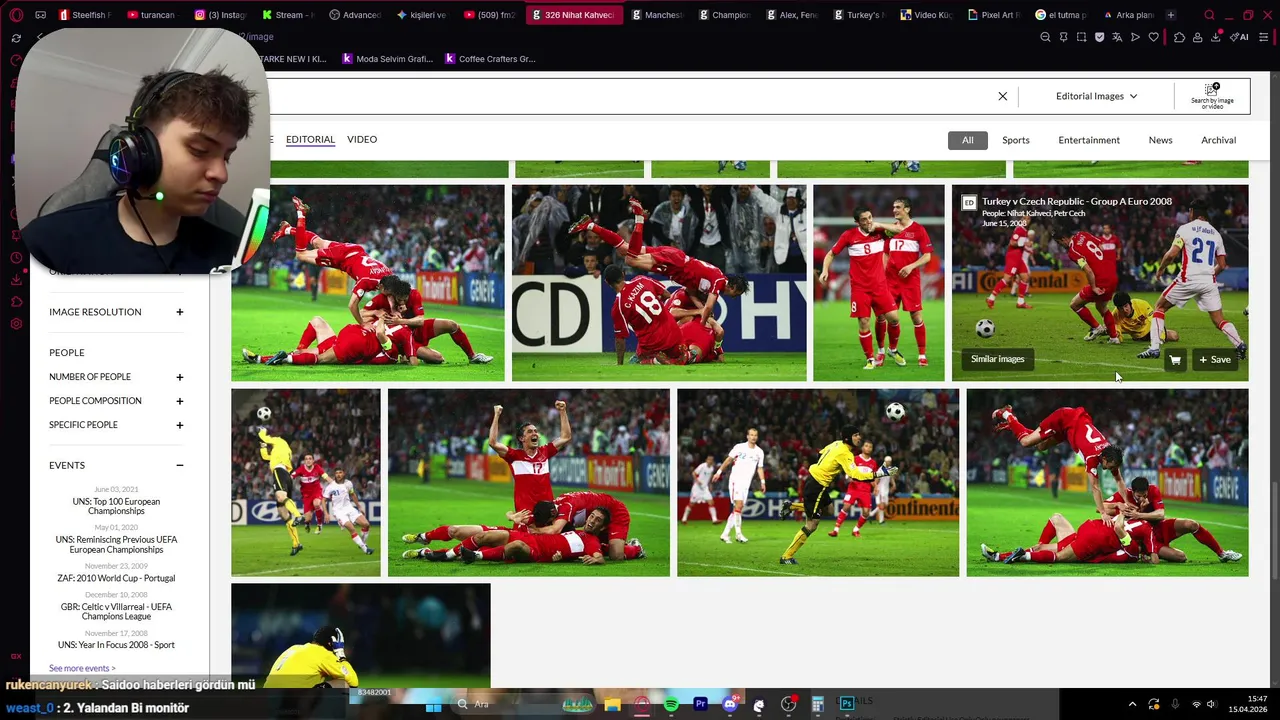The image size is (1280, 720).
Task: Open Discord from the taskbar
Action: [x=730, y=705]
